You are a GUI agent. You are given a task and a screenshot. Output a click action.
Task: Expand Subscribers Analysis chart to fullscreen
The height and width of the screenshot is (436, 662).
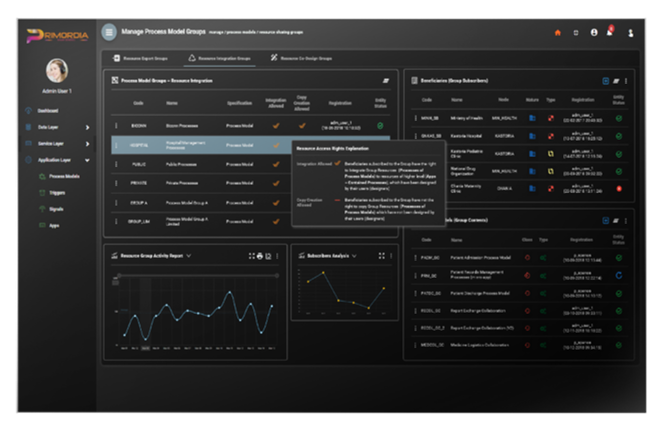tap(381, 256)
